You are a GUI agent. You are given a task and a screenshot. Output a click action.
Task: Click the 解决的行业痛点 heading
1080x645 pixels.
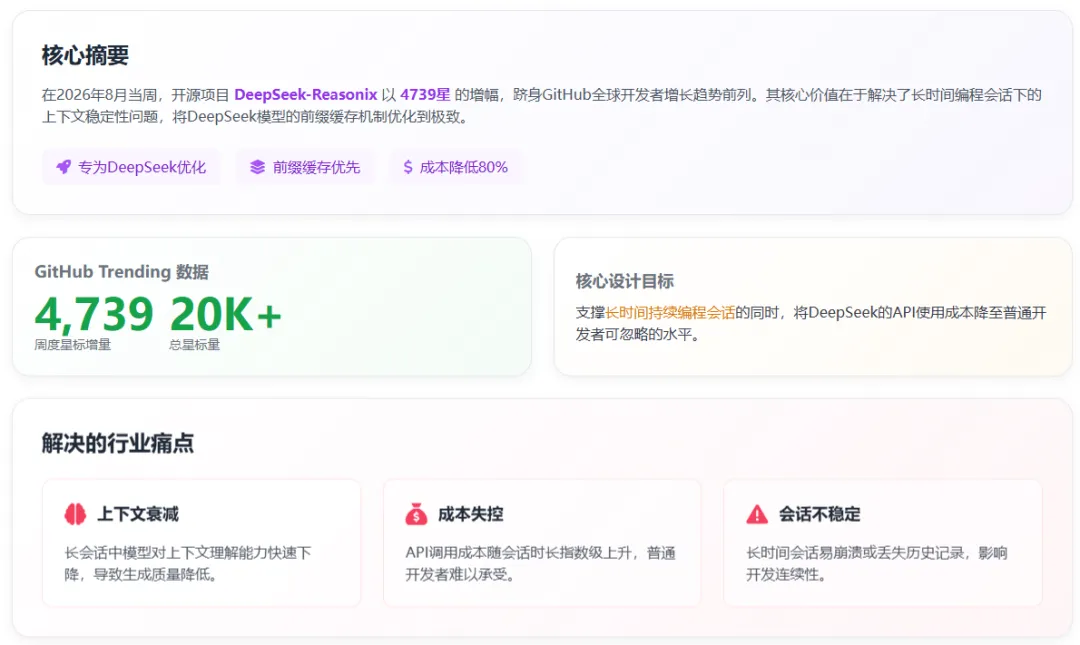pyautogui.click(x=118, y=443)
